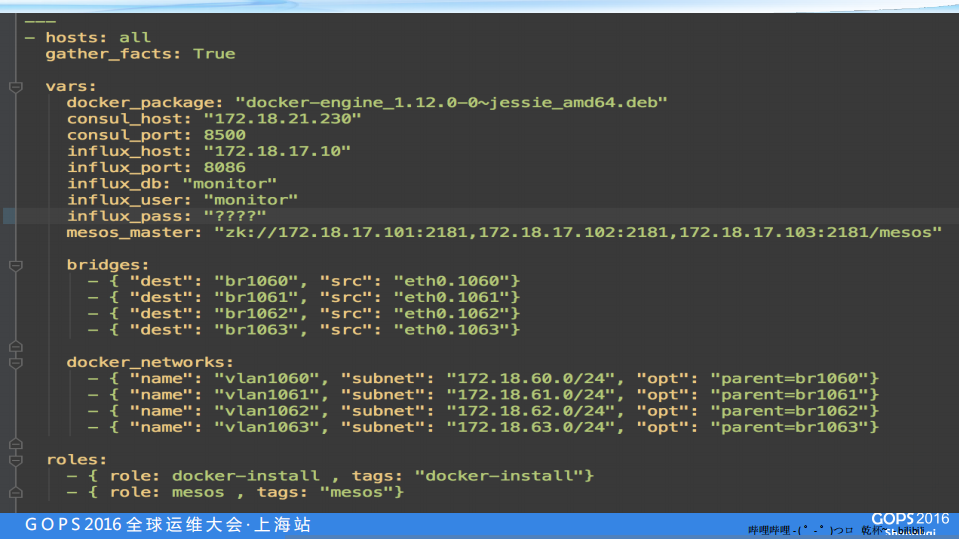Screen dimensions: 959x539
Task: Click the gather_facts True value
Action: click(x=214, y=53)
